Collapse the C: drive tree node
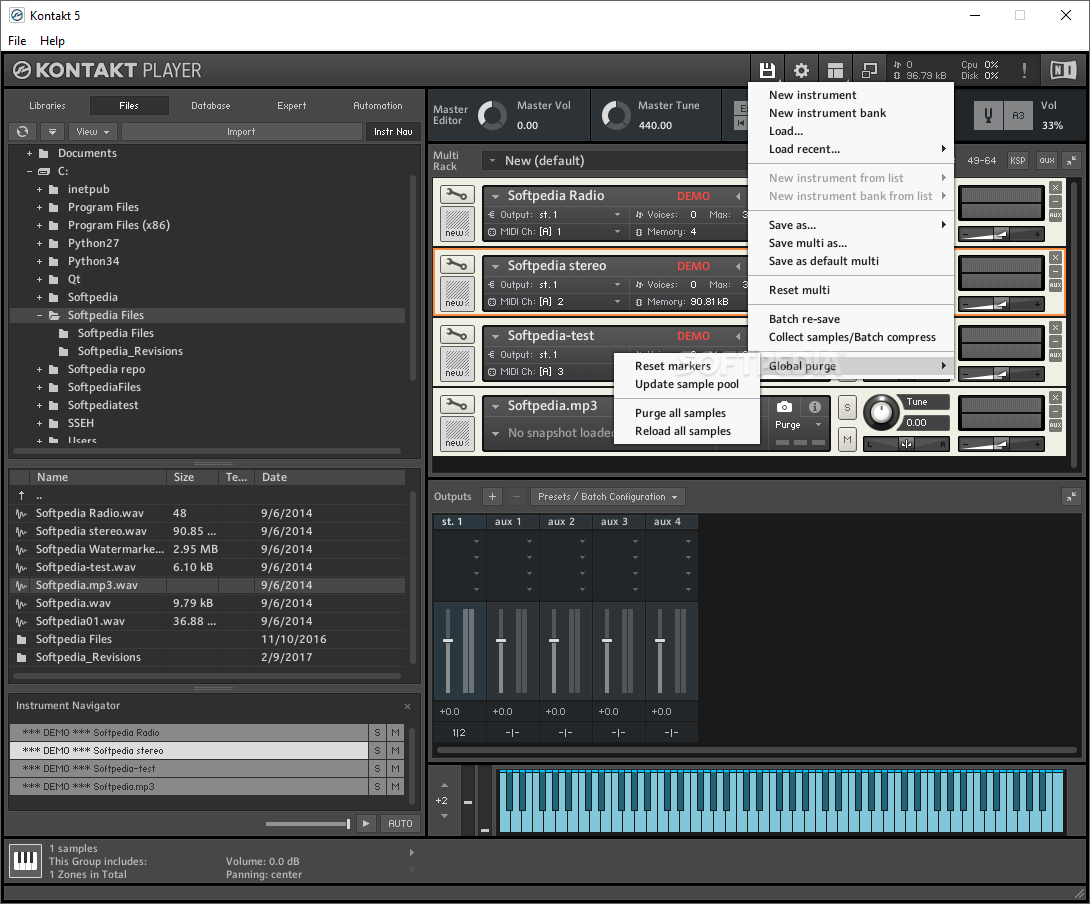Screen dimensions: 1090x904 coord(29,171)
